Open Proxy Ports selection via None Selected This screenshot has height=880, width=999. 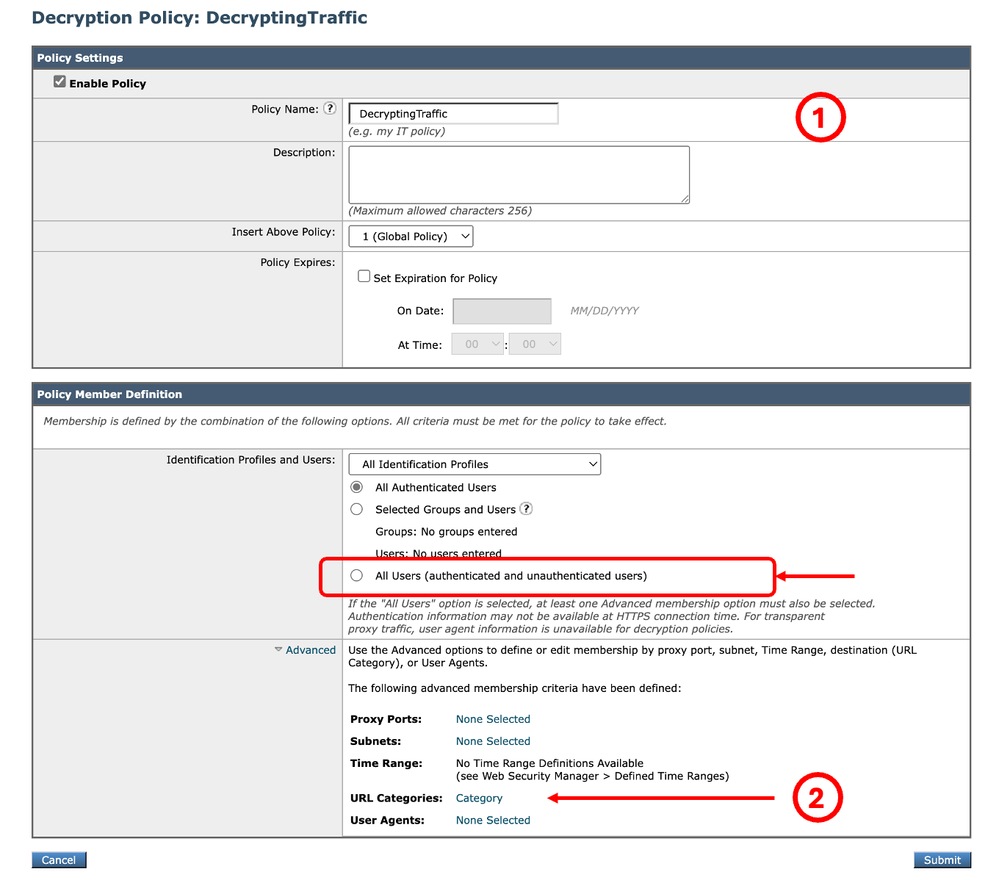click(492, 719)
